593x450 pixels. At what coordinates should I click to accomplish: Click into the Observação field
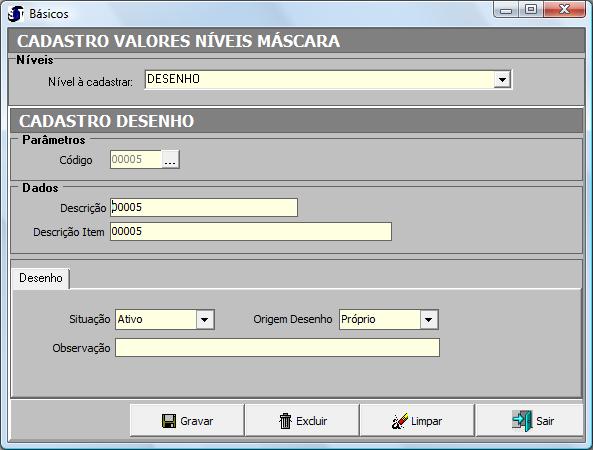click(277, 348)
